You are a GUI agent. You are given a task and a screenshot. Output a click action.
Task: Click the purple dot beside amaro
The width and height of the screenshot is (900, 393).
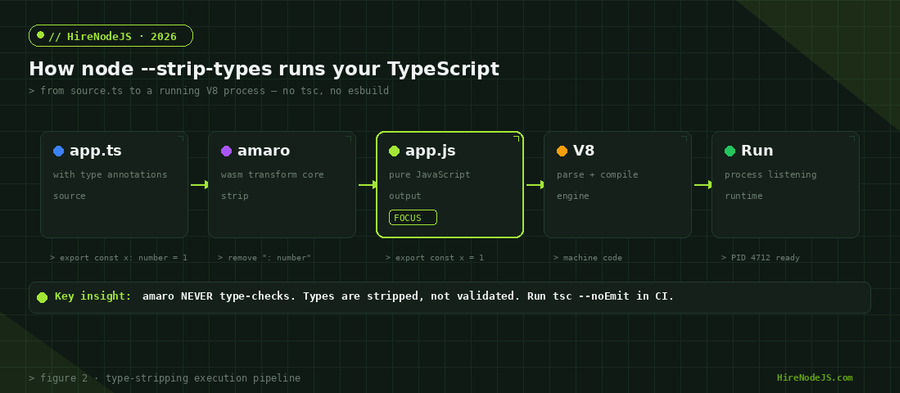point(226,151)
